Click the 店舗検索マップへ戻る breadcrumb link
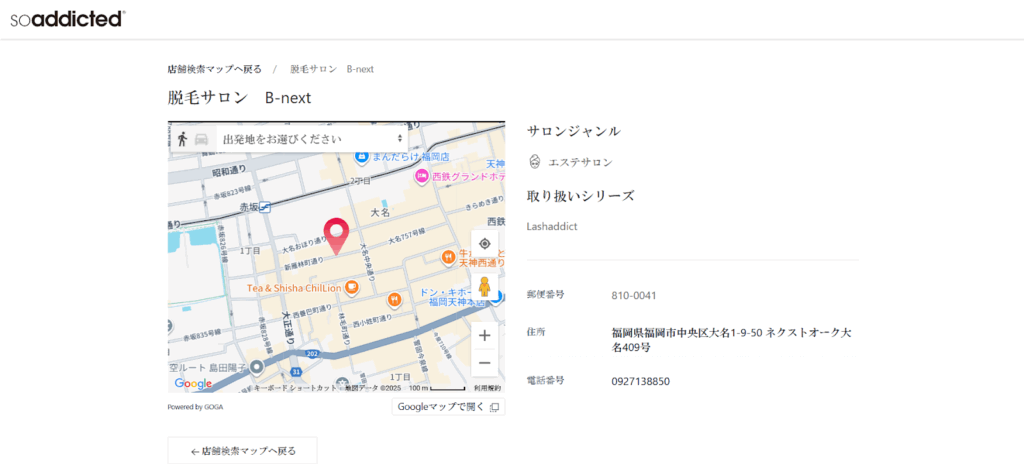Viewport: 1024px width, 465px height. coord(214,70)
